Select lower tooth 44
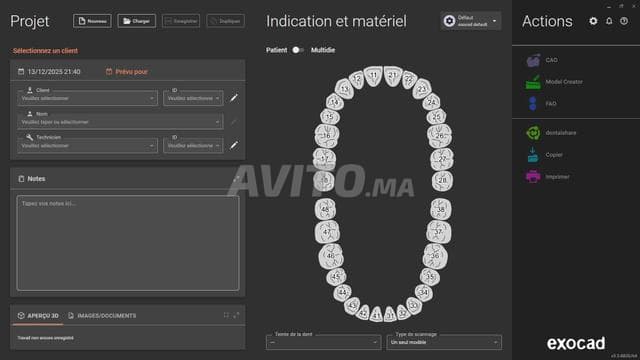 coord(342,293)
